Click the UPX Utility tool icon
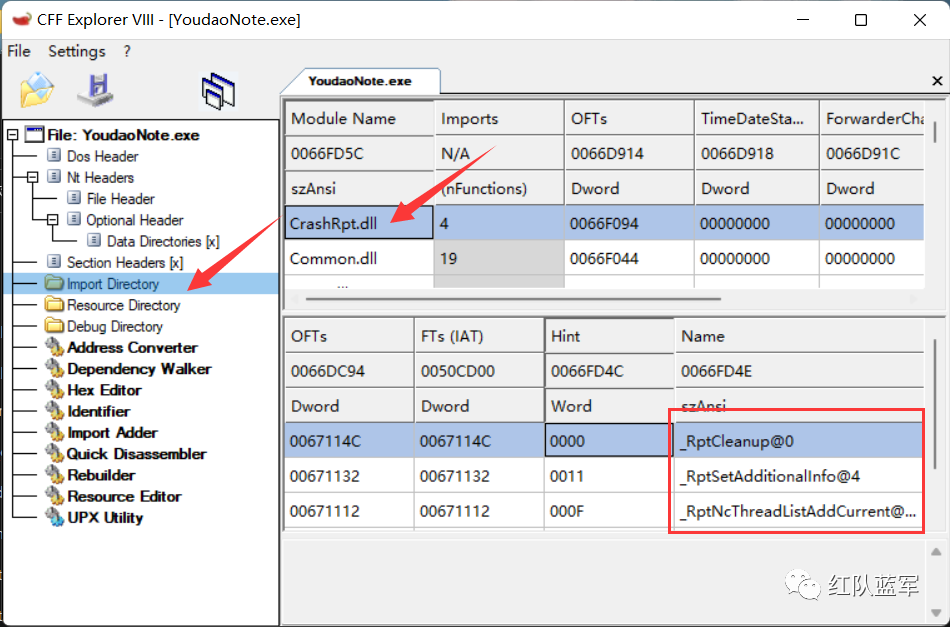950x627 pixels. coord(55,517)
